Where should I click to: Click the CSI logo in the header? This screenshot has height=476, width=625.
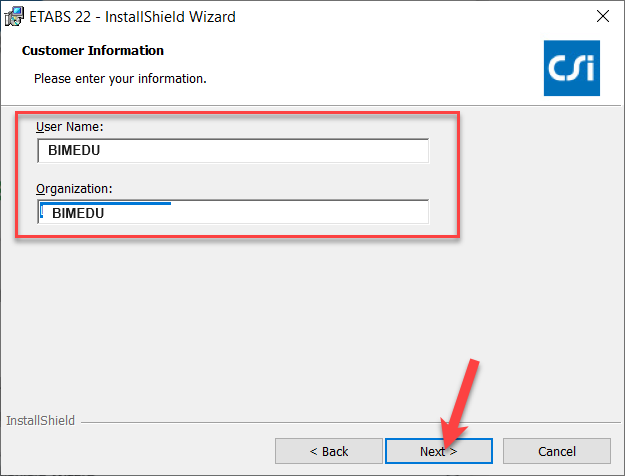[x=572, y=68]
